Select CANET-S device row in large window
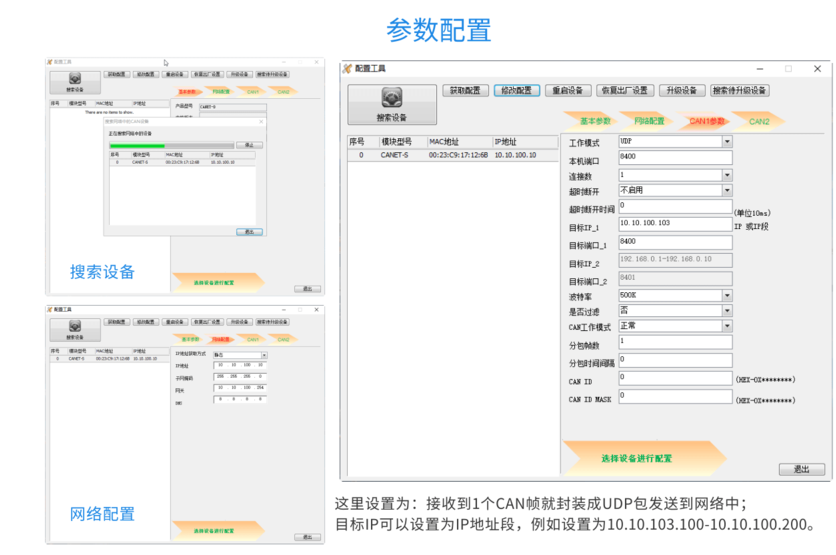 pyautogui.click(x=453, y=155)
